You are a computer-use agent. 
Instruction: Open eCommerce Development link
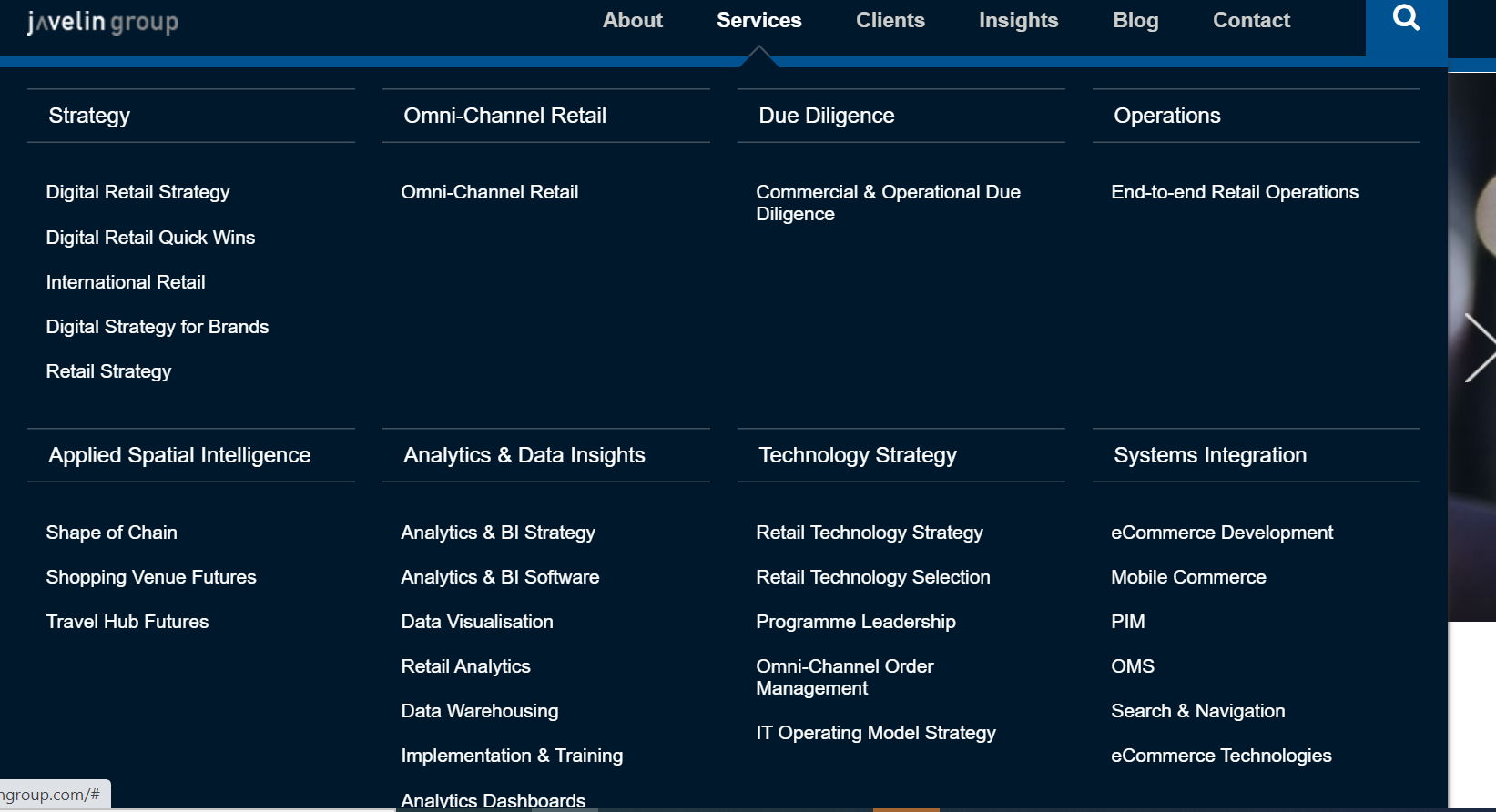point(1221,533)
